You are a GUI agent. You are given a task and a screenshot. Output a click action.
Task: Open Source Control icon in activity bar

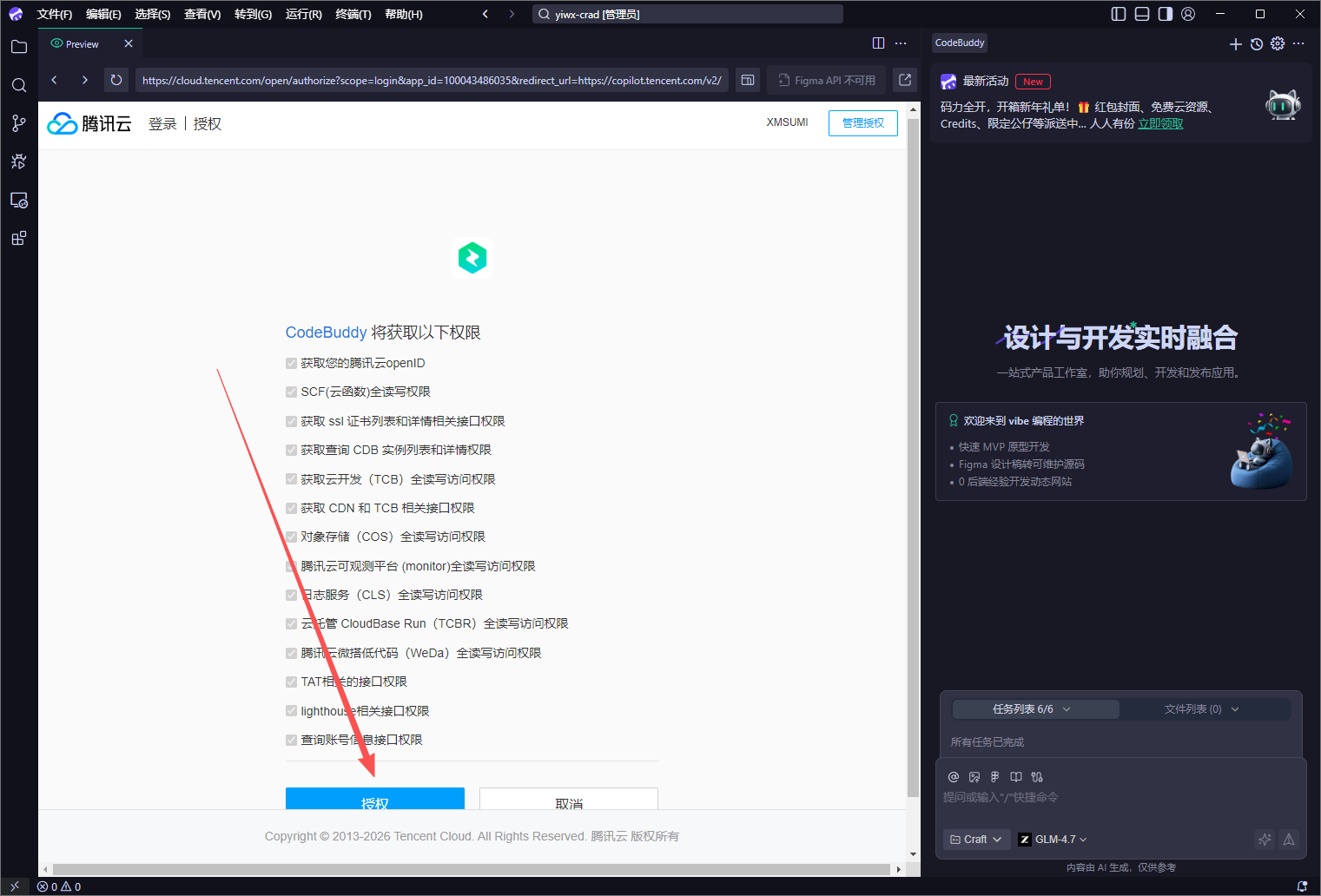[19, 123]
